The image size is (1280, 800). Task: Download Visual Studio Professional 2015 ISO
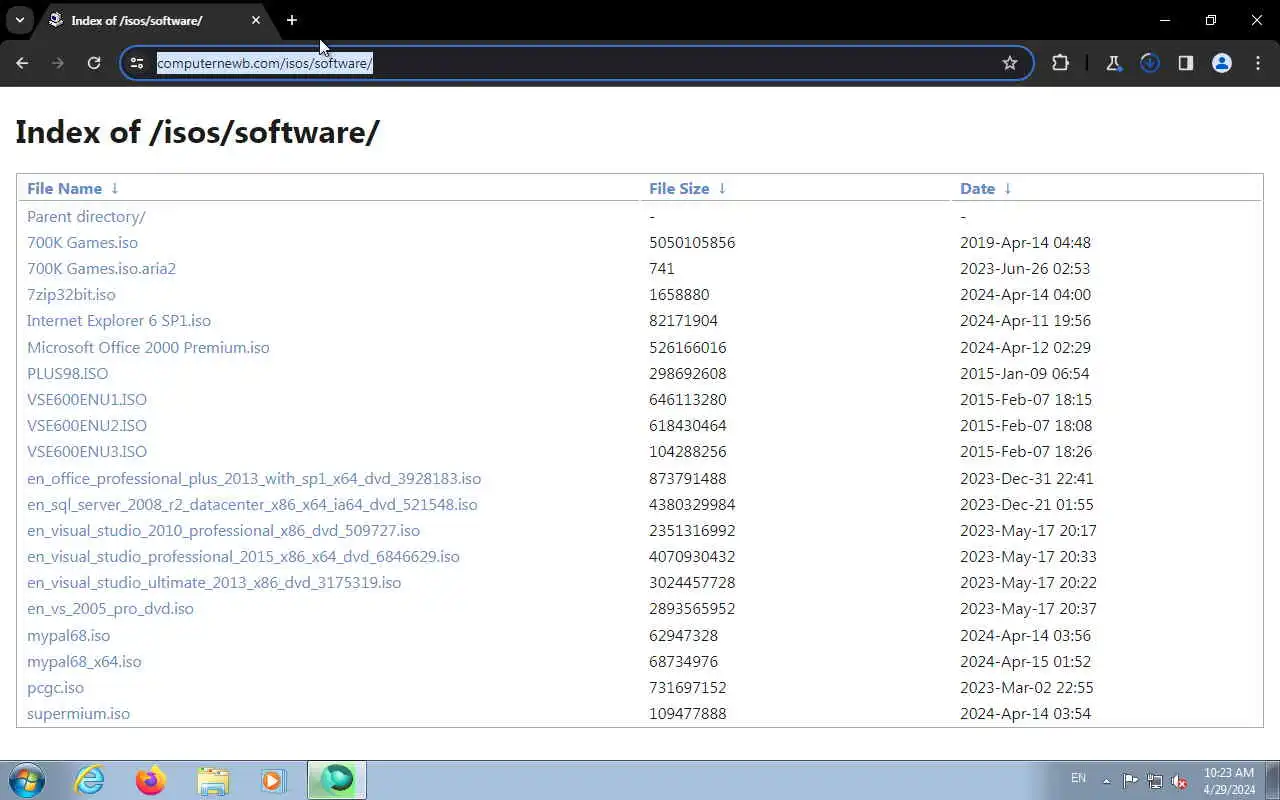[x=243, y=556]
